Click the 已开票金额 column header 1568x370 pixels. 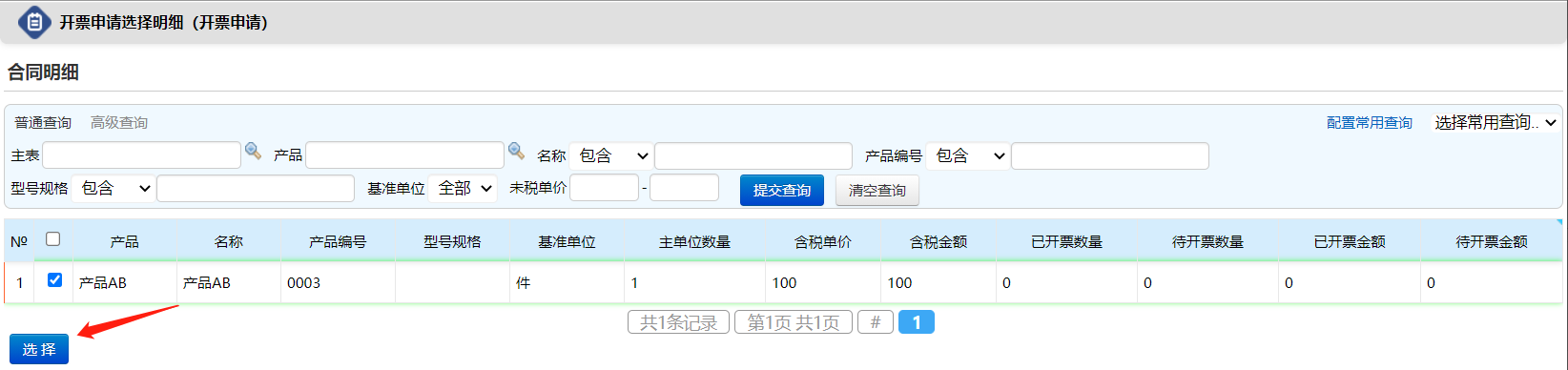[x=1350, y=241]
